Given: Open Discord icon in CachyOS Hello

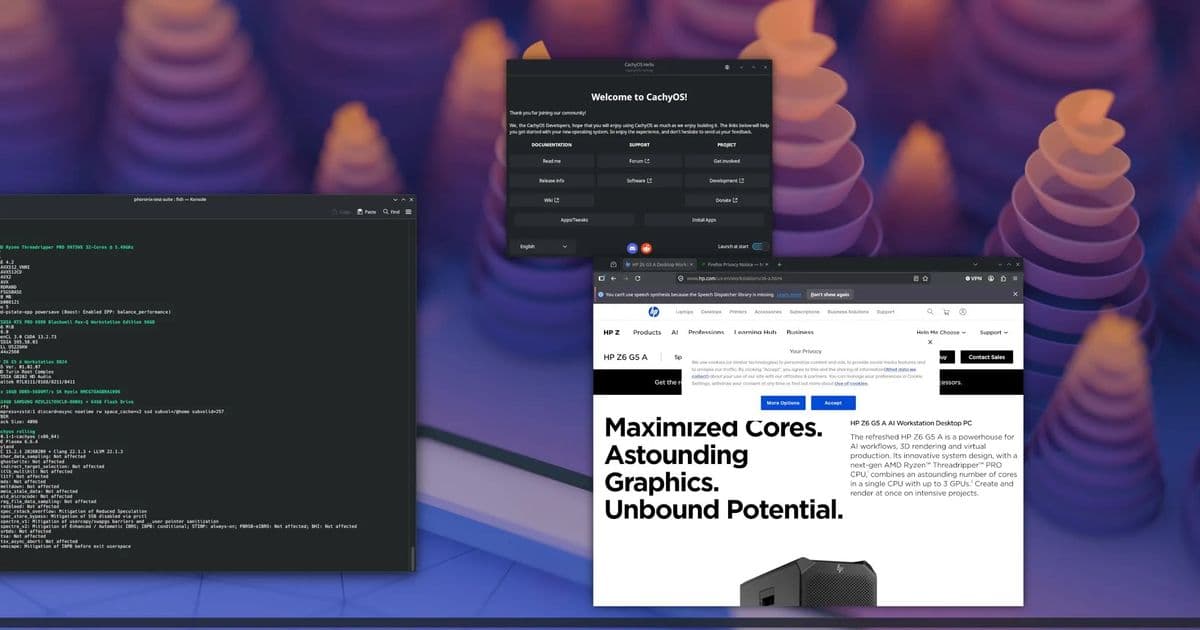Looking at the screenshot, I should [632, 247].
